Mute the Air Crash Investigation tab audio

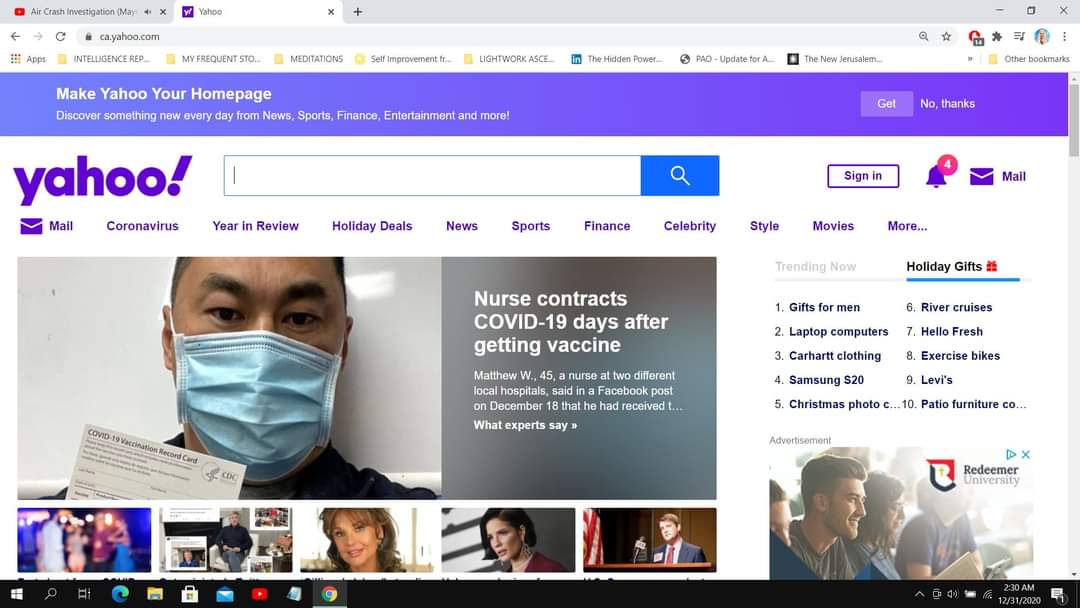coord(147,12)
